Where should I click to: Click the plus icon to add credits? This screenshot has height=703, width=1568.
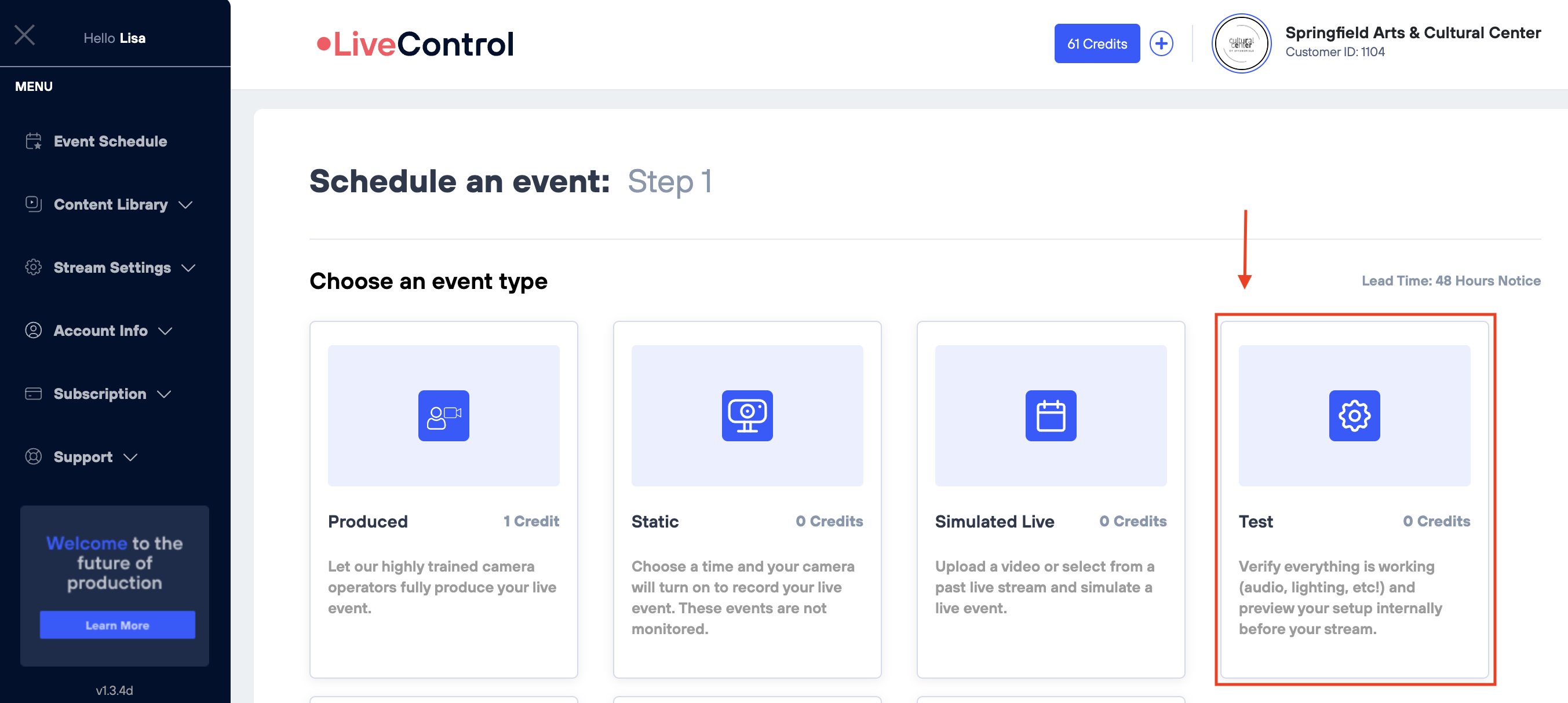tap(1161, 44)
